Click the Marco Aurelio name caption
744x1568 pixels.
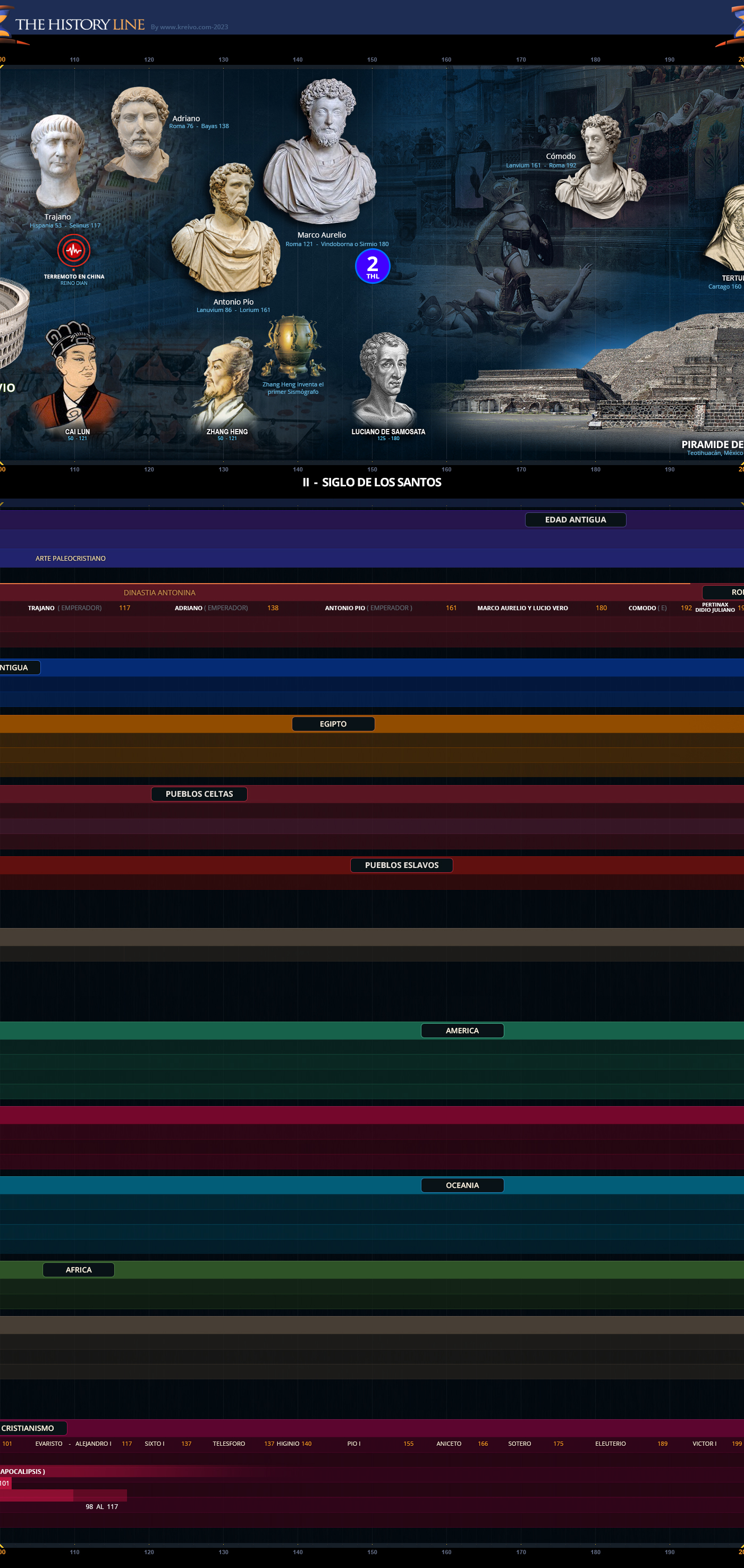click(x=322, y=235)
